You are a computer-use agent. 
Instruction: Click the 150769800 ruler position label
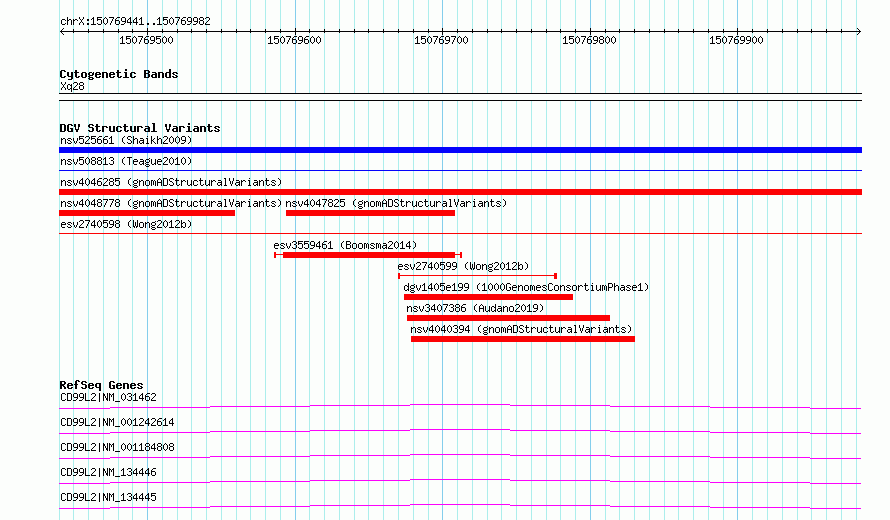[589, 40]
